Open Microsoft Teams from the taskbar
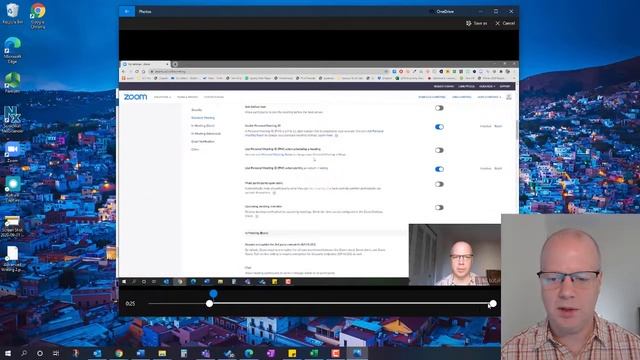This screenshot has height=360, width=640. coord(205,353)
